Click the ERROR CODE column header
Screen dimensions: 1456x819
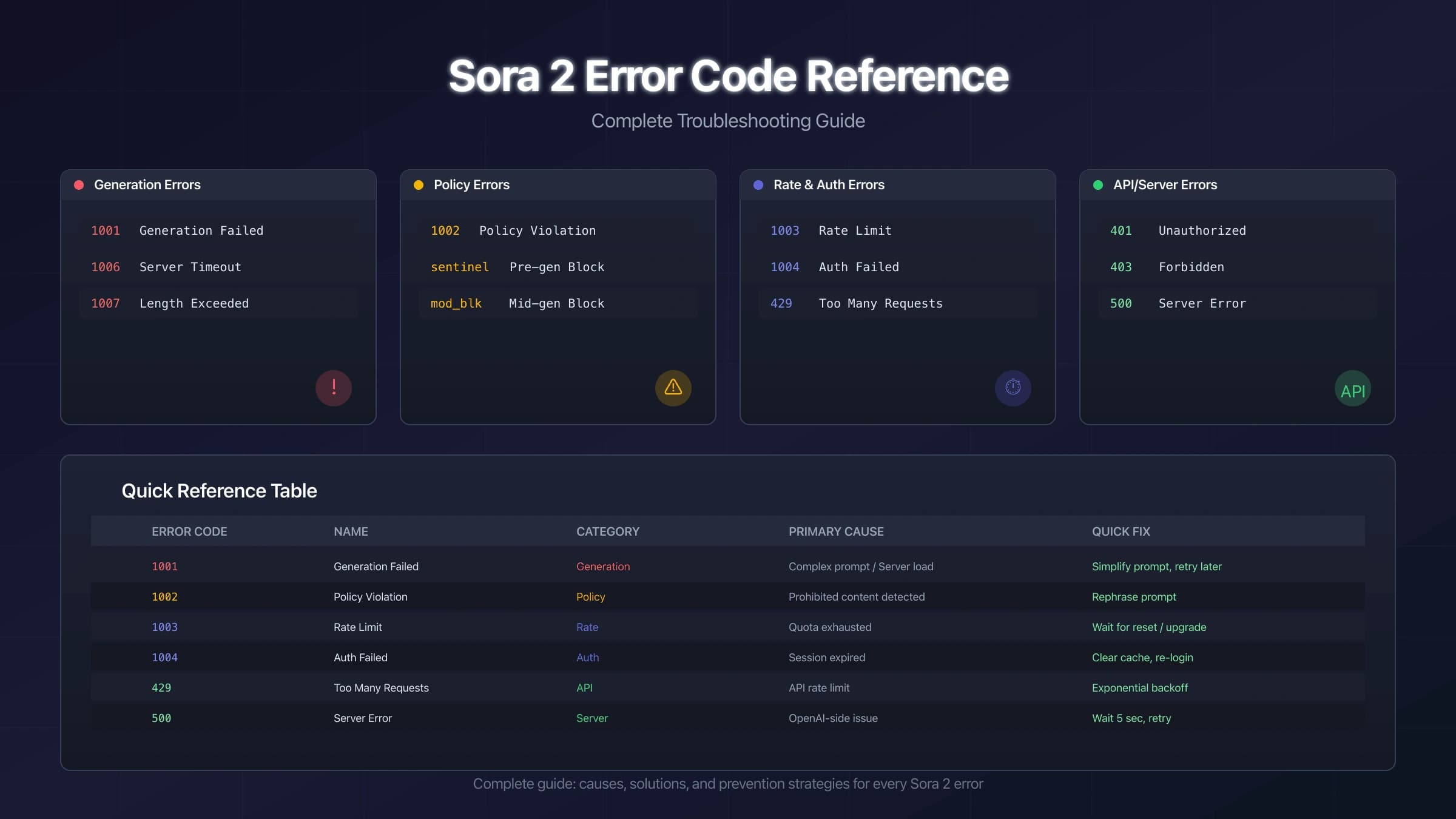189,531
